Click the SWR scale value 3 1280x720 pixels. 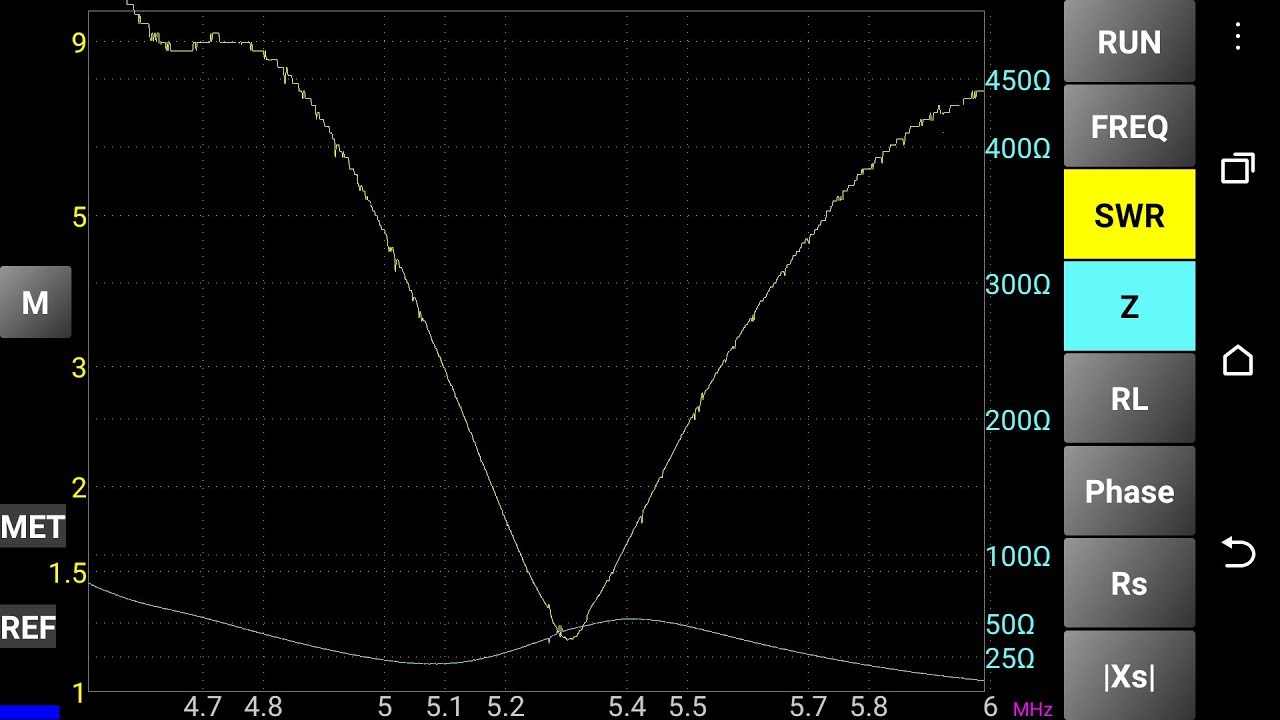79,368
